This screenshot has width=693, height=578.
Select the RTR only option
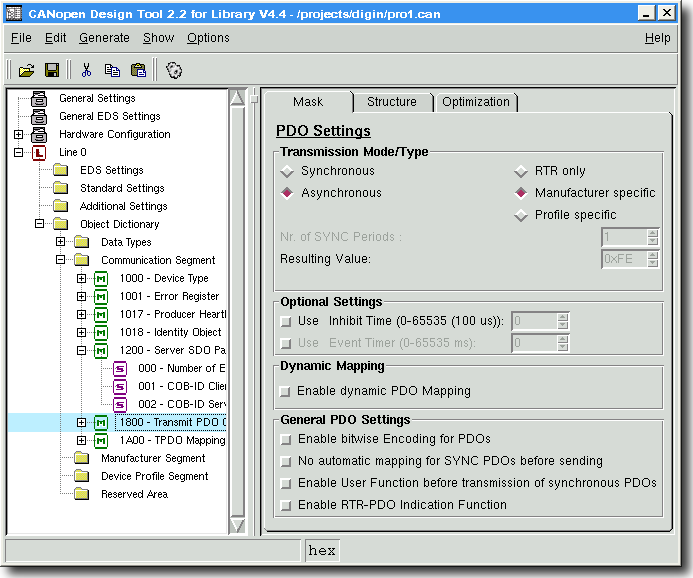coord(521,171)
